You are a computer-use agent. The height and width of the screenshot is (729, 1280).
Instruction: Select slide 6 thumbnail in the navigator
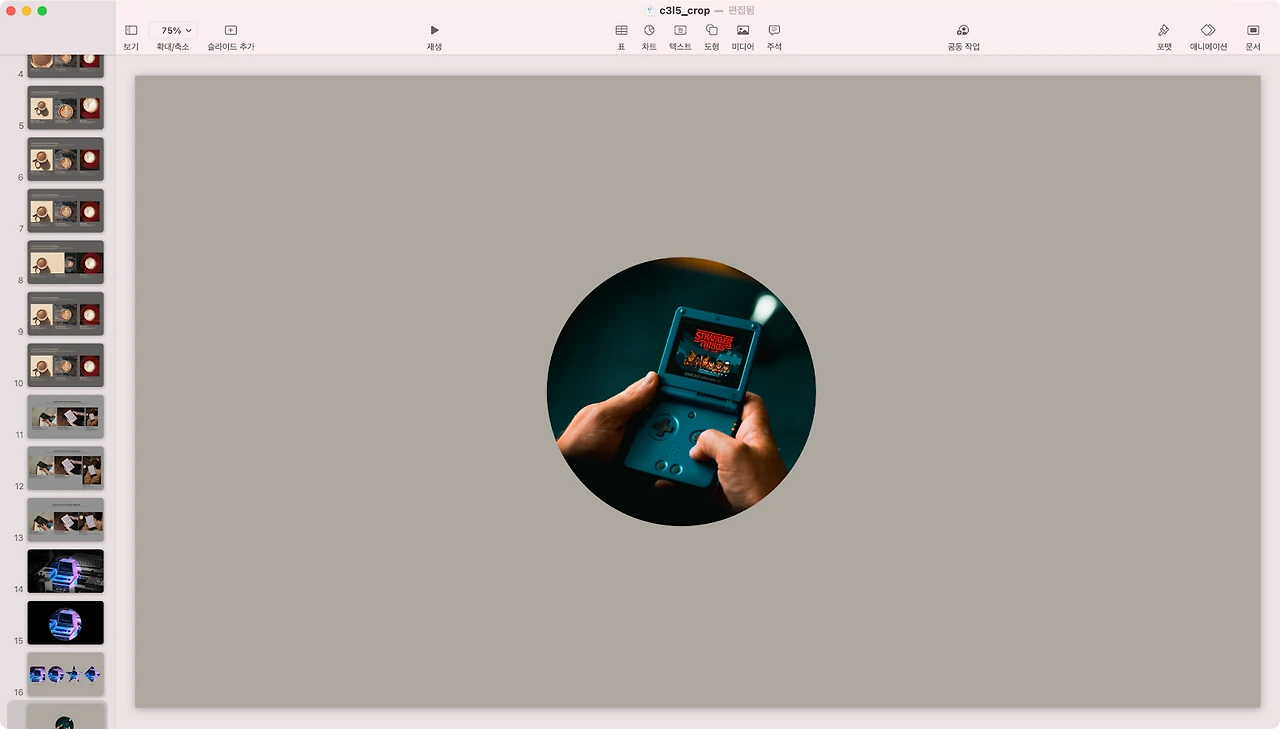coord(65,159)
